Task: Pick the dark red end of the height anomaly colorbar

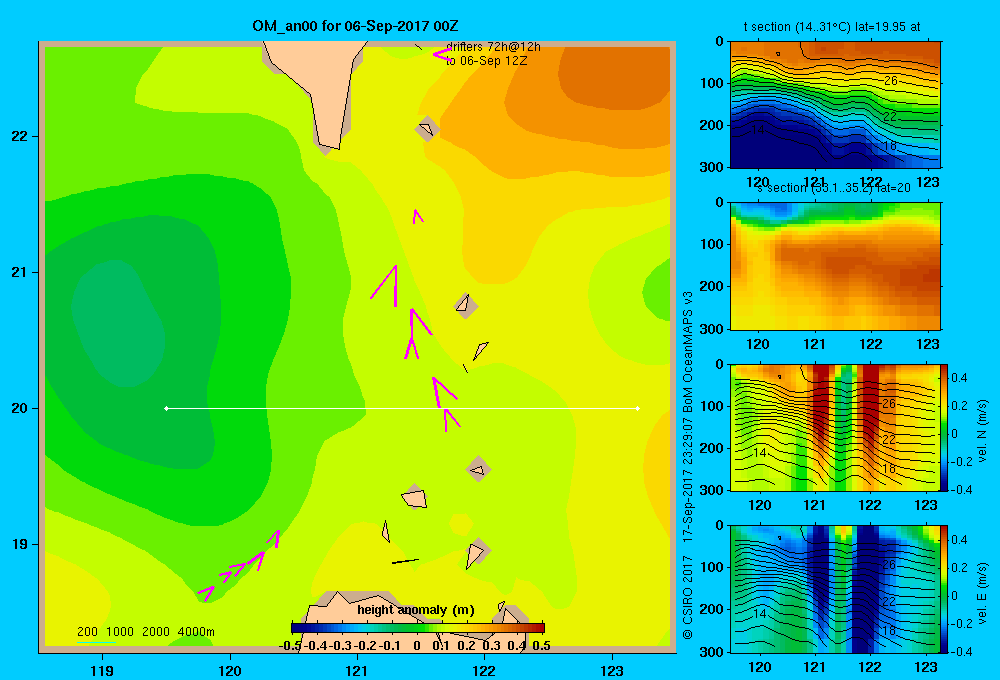Action: (539, 628)
